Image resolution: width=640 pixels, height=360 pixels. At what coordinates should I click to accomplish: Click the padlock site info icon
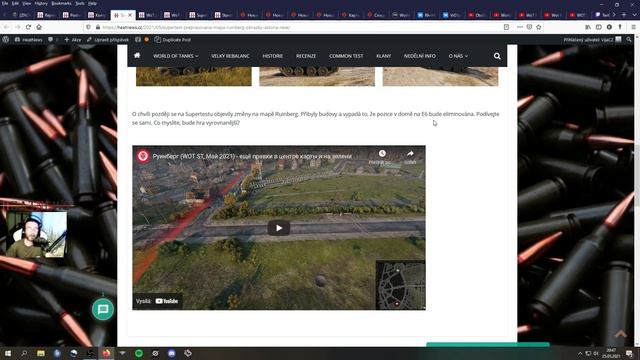coord(98,27)
